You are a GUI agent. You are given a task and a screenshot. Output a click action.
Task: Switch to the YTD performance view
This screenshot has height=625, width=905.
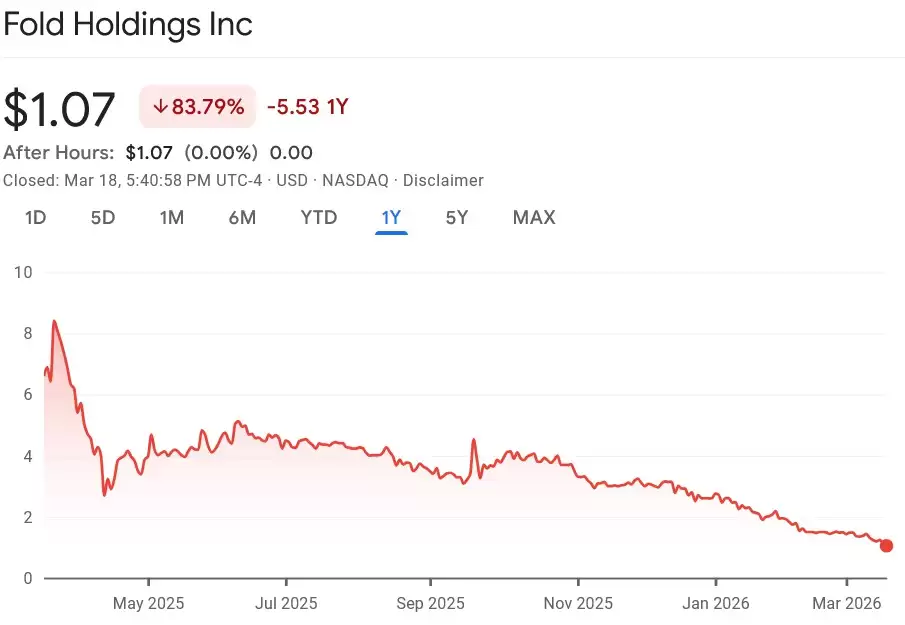click(x=318, y=217)
